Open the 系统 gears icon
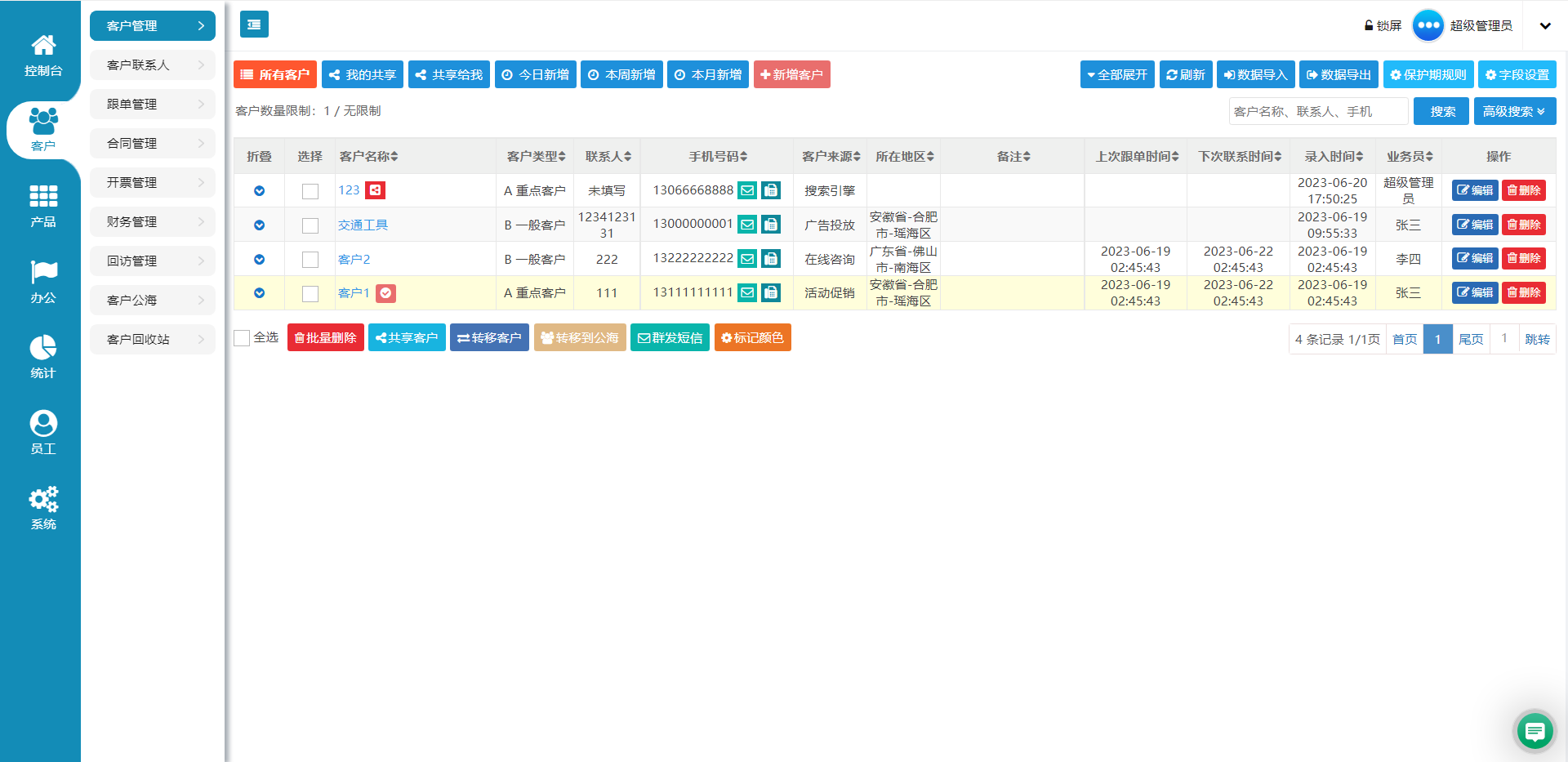 coord(43,498)
